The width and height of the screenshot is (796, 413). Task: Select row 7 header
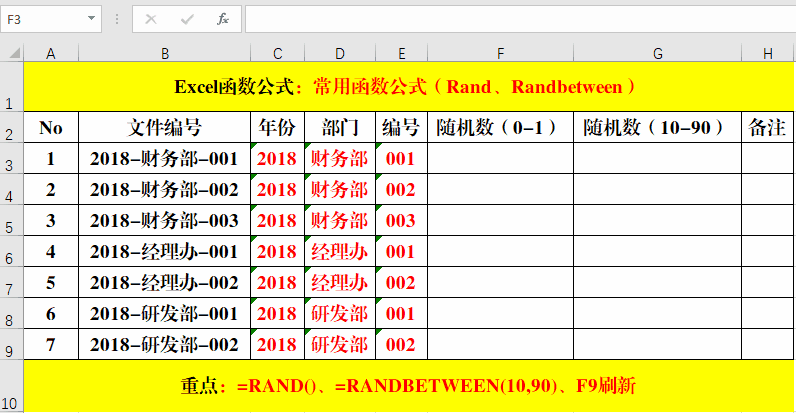tap(12, 282)
